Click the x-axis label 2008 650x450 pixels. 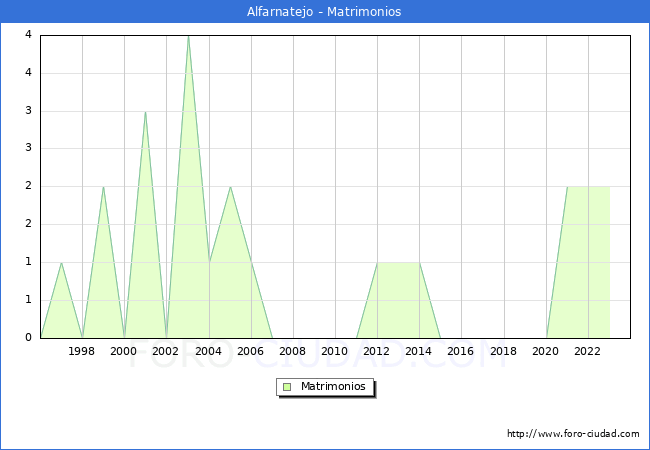point(293,351)
